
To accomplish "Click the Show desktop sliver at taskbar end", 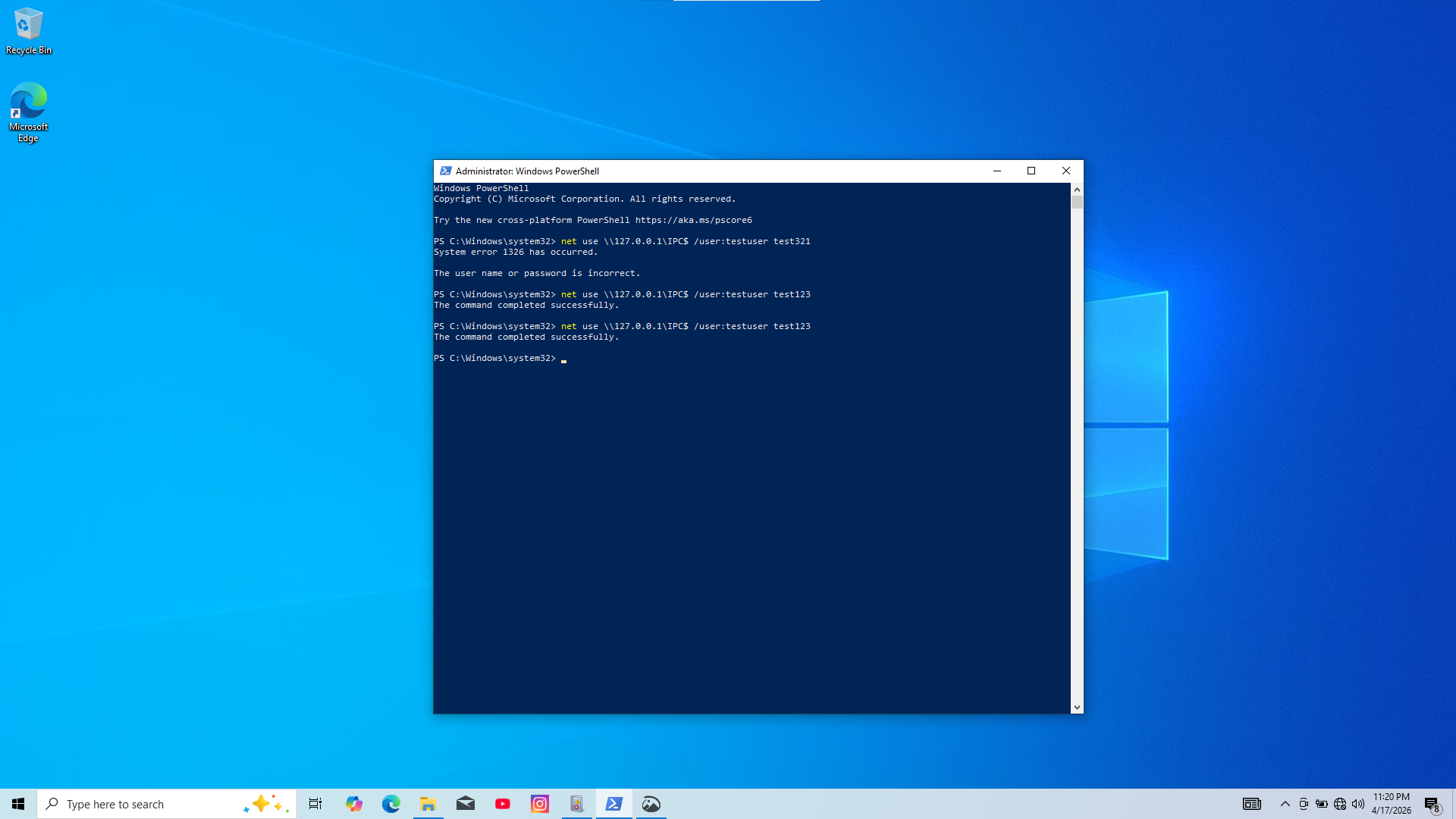I will point(1453,804).
